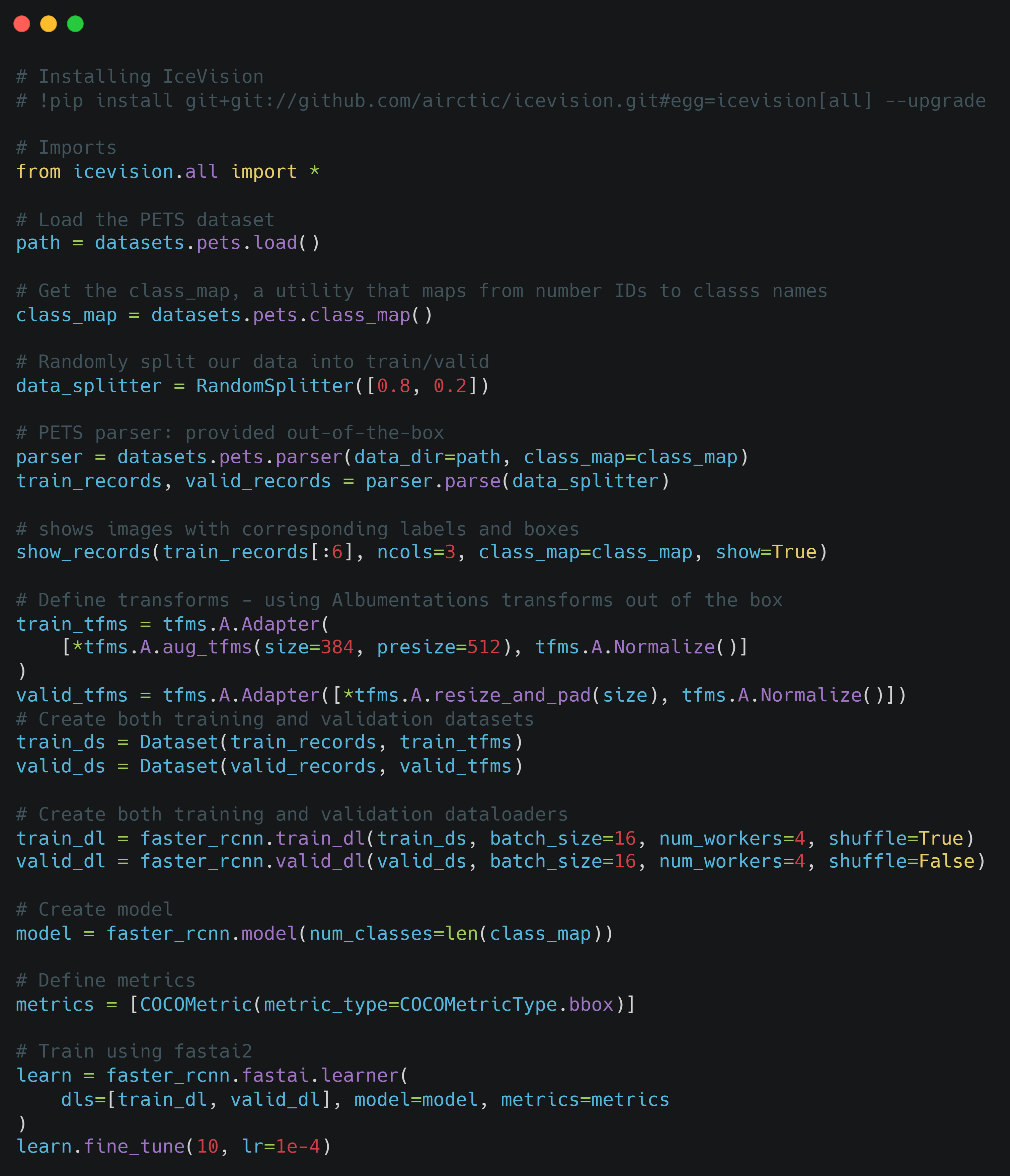The image size is (1010, 1176).
Task: Click the 'show_records' function call
Action: point(83,552)
